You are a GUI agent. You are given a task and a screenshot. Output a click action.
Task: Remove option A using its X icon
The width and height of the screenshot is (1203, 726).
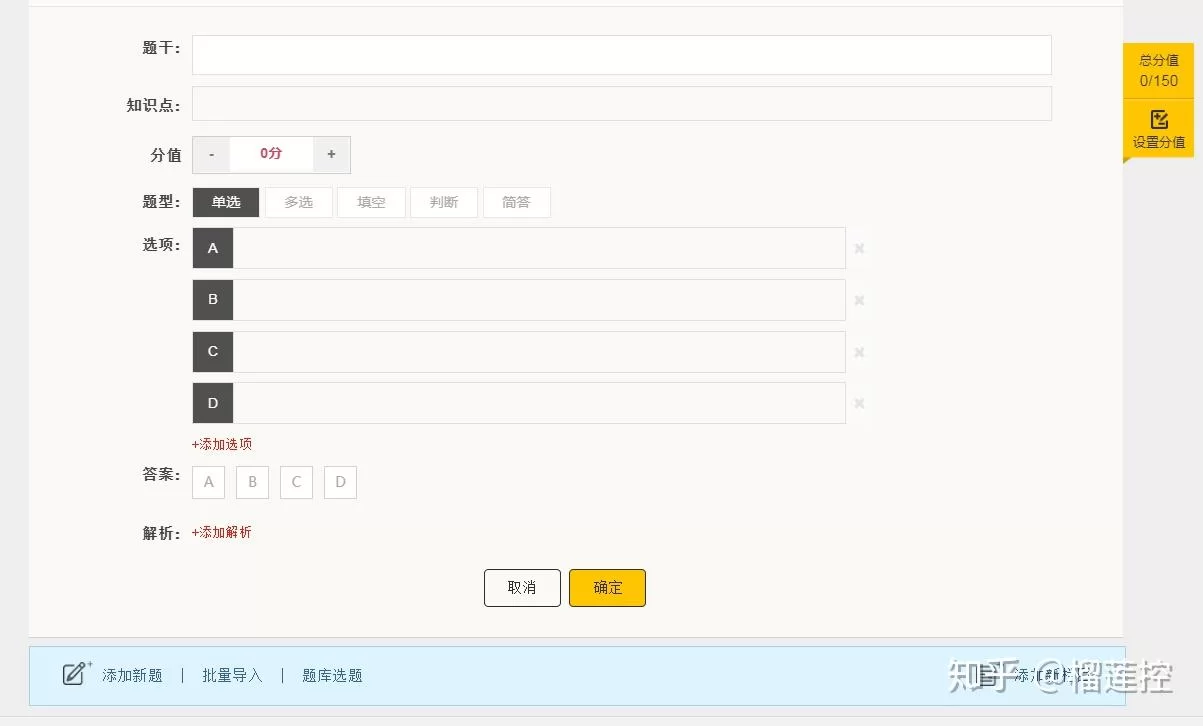(x=859, y=248)
